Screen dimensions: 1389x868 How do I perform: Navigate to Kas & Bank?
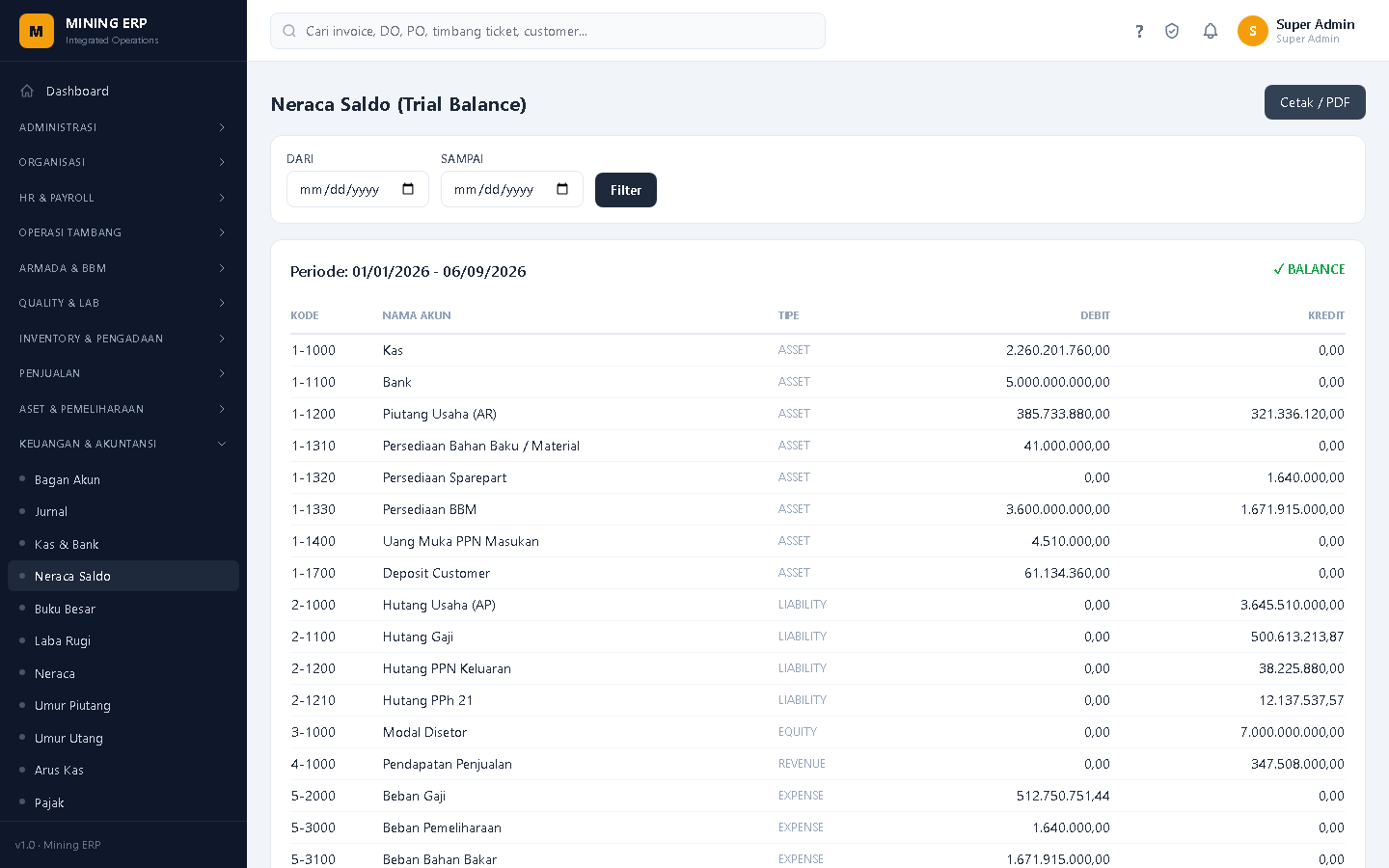coord(123,544)
